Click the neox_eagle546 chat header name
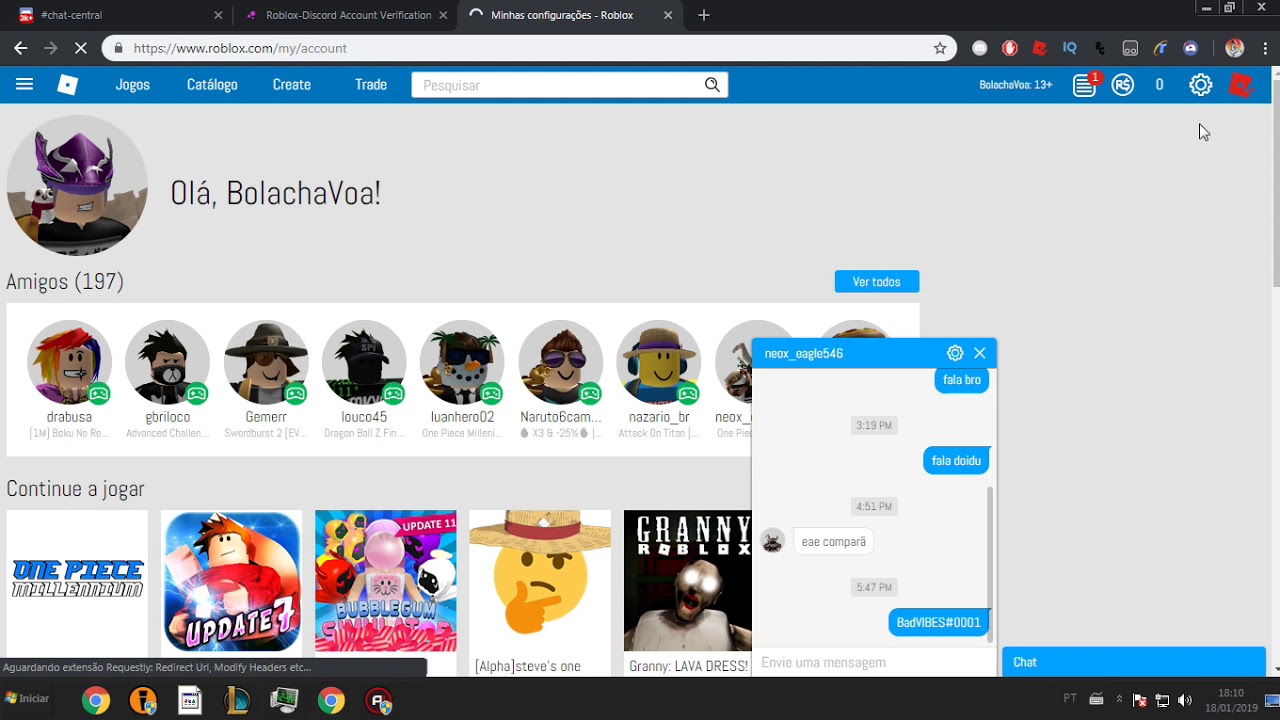The height and width of the screenshot is (720, 1280). tap(804, 353)
